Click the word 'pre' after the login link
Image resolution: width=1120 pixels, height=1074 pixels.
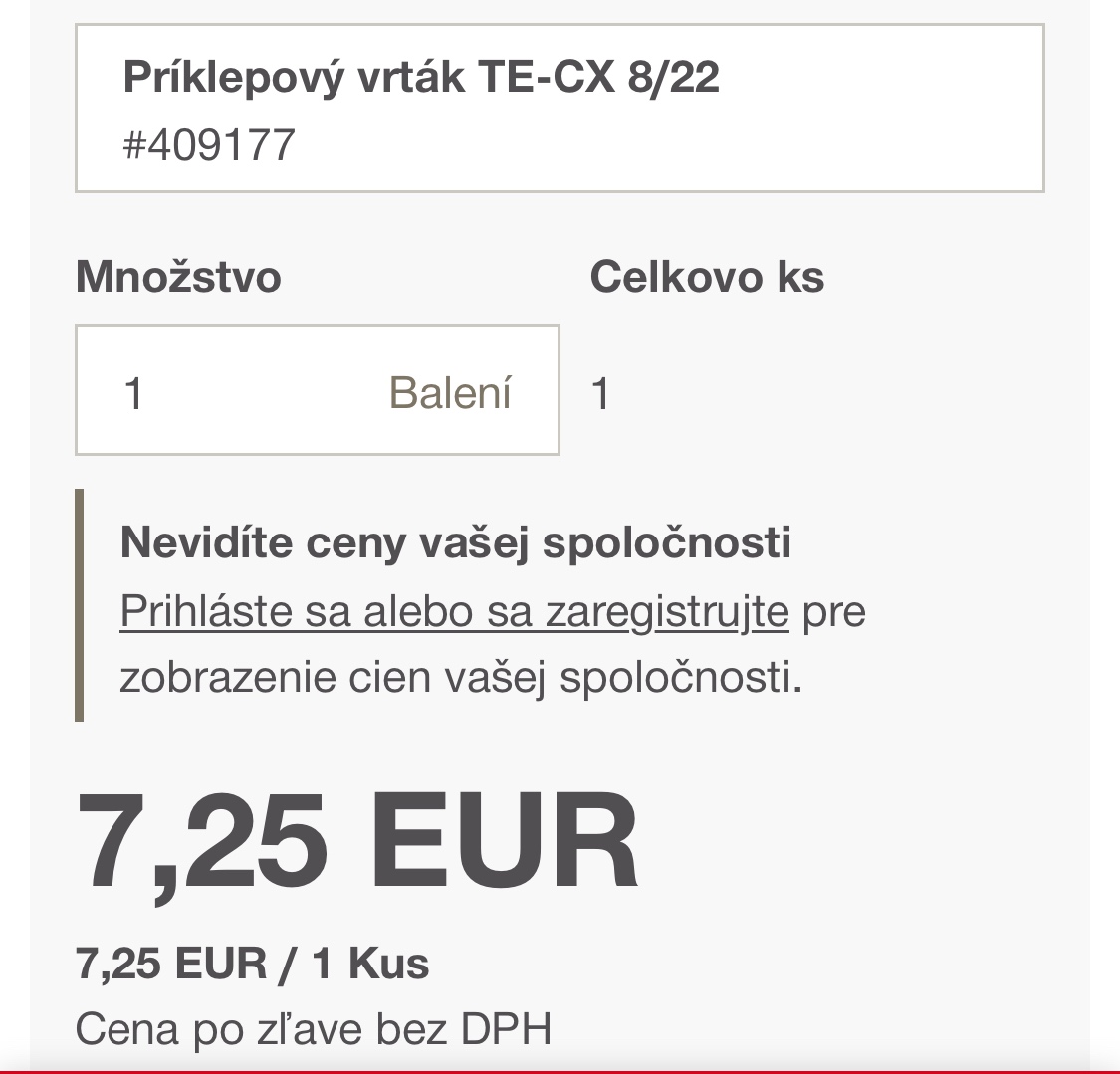pyautogui.click(x=833, y=611)
